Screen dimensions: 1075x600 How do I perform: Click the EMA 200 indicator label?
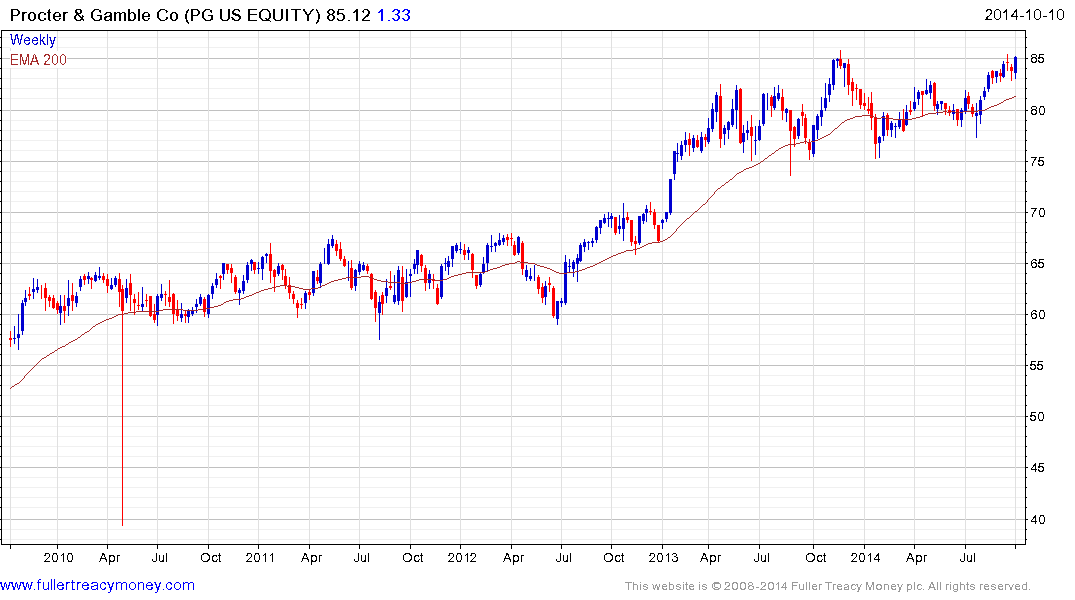coord(39,60)
